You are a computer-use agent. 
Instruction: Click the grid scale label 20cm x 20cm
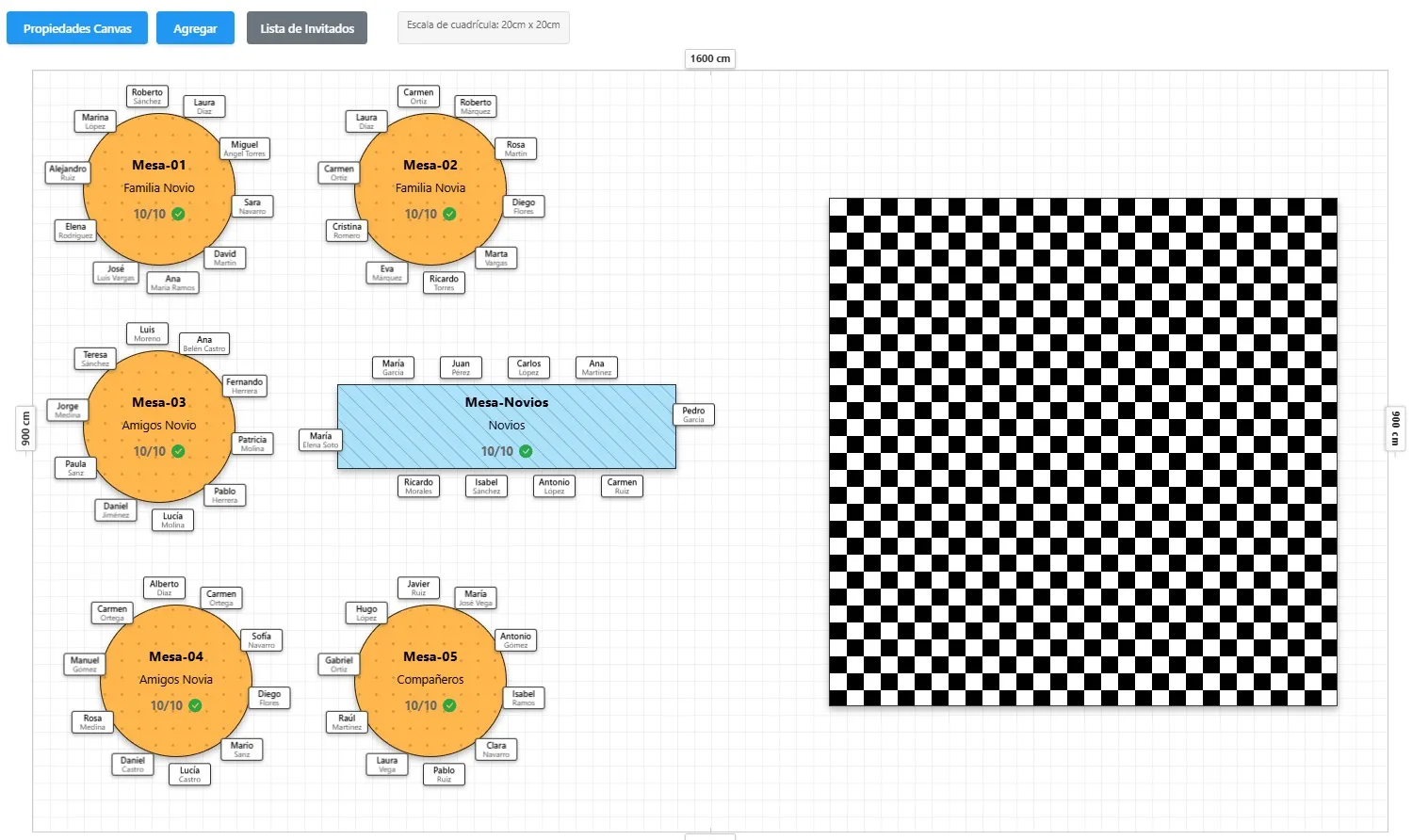pyautogui.click(x=483, y=25)
